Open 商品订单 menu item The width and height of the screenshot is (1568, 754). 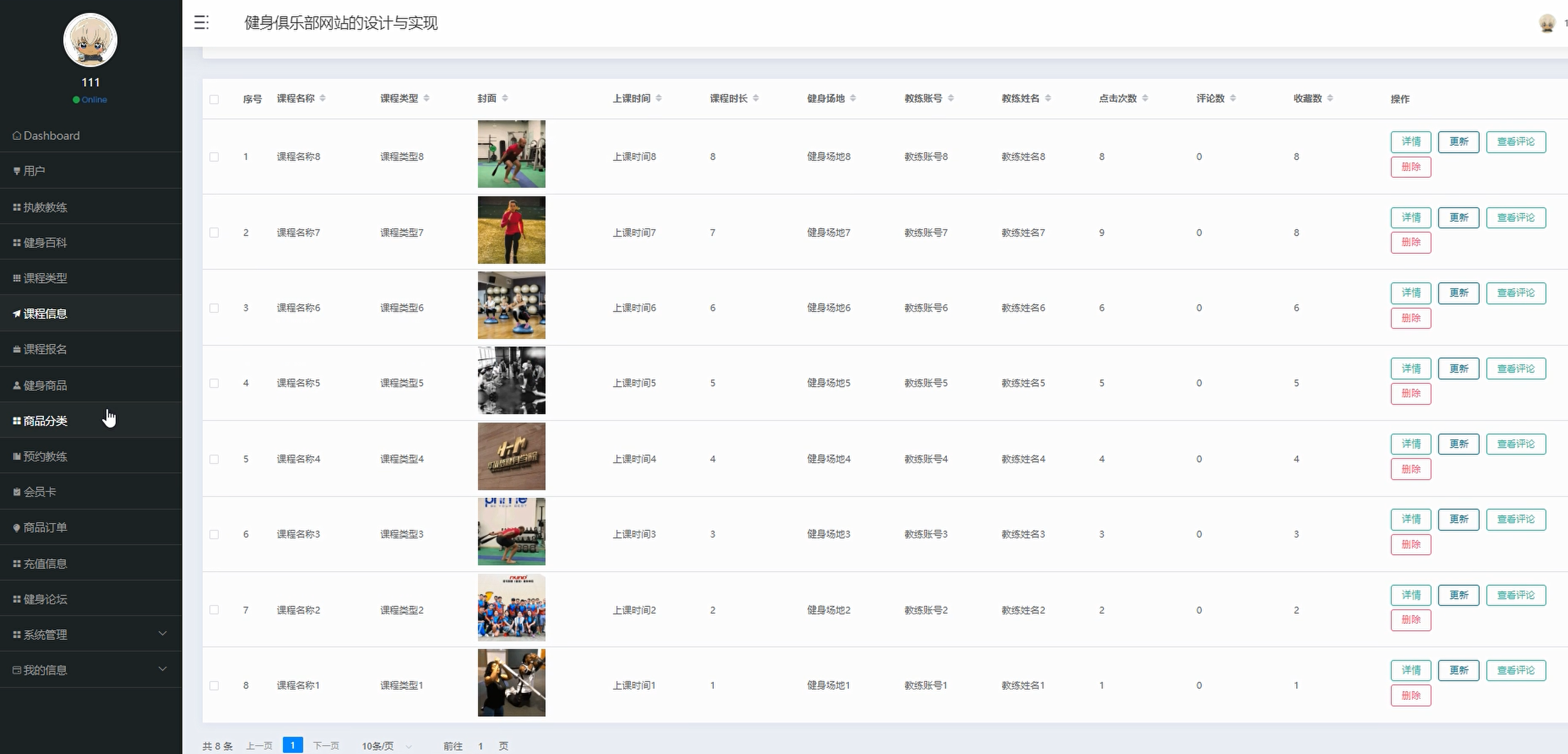click(91, 527)
